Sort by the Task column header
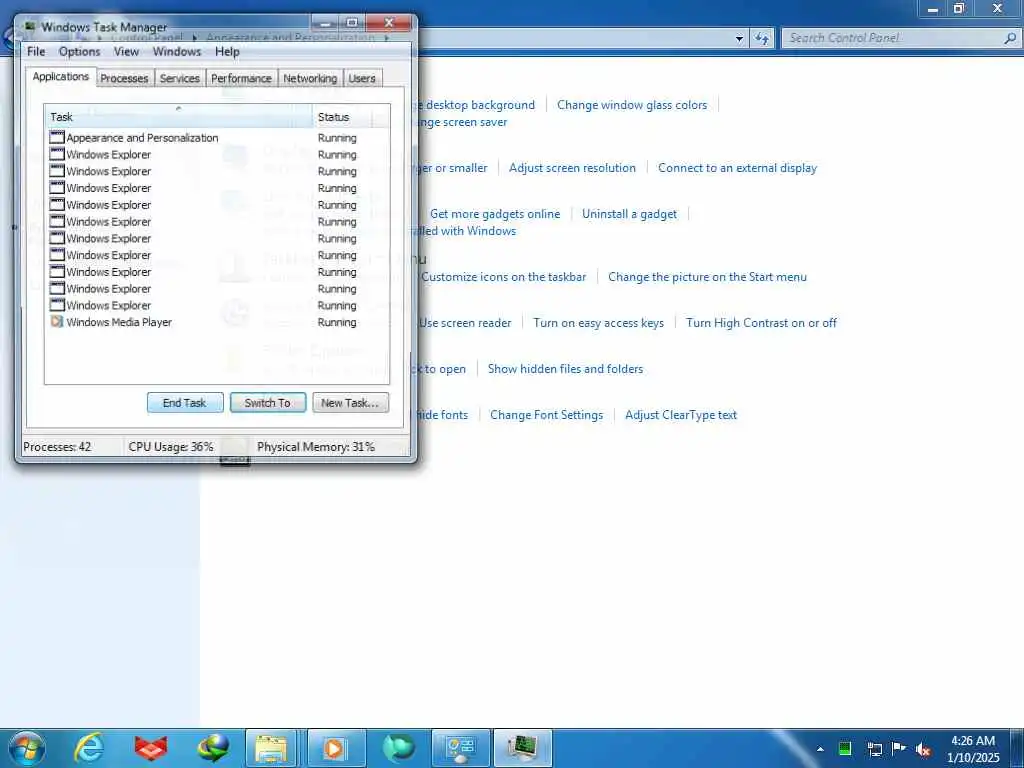This screenshot has width=1024, height=768. [x=178, y=117]
